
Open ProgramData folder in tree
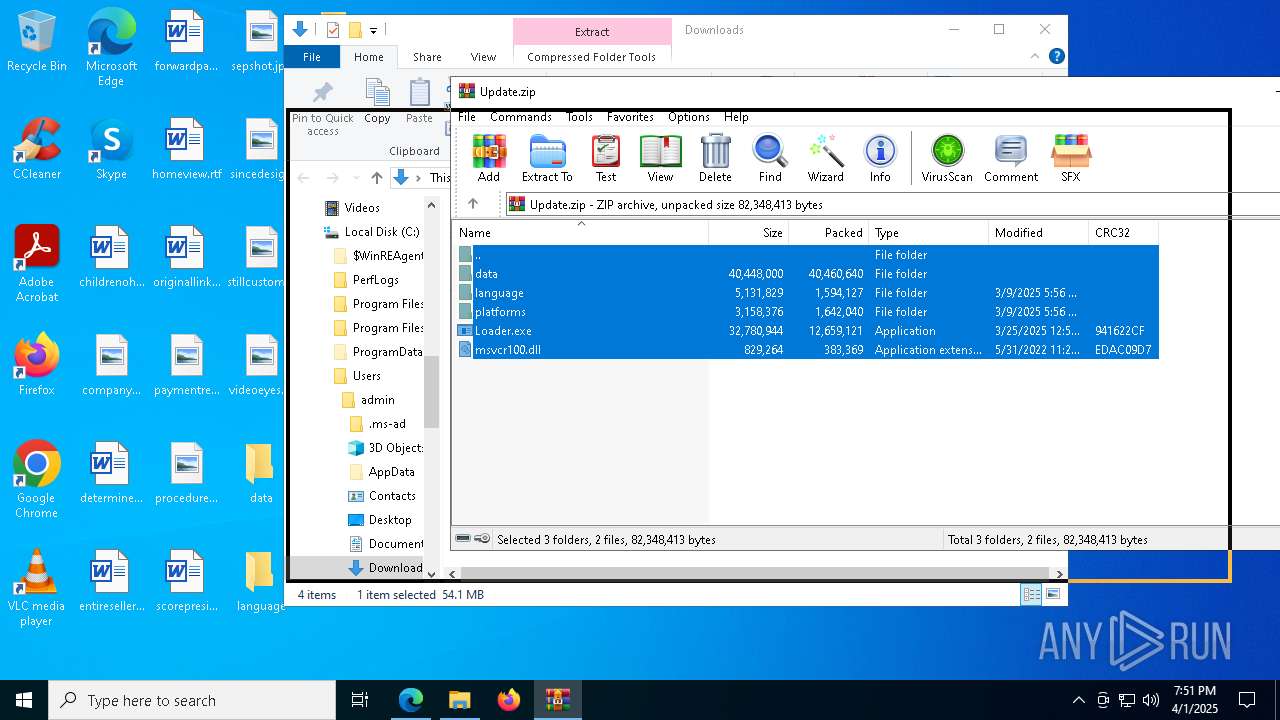click(x=379, y=352)
